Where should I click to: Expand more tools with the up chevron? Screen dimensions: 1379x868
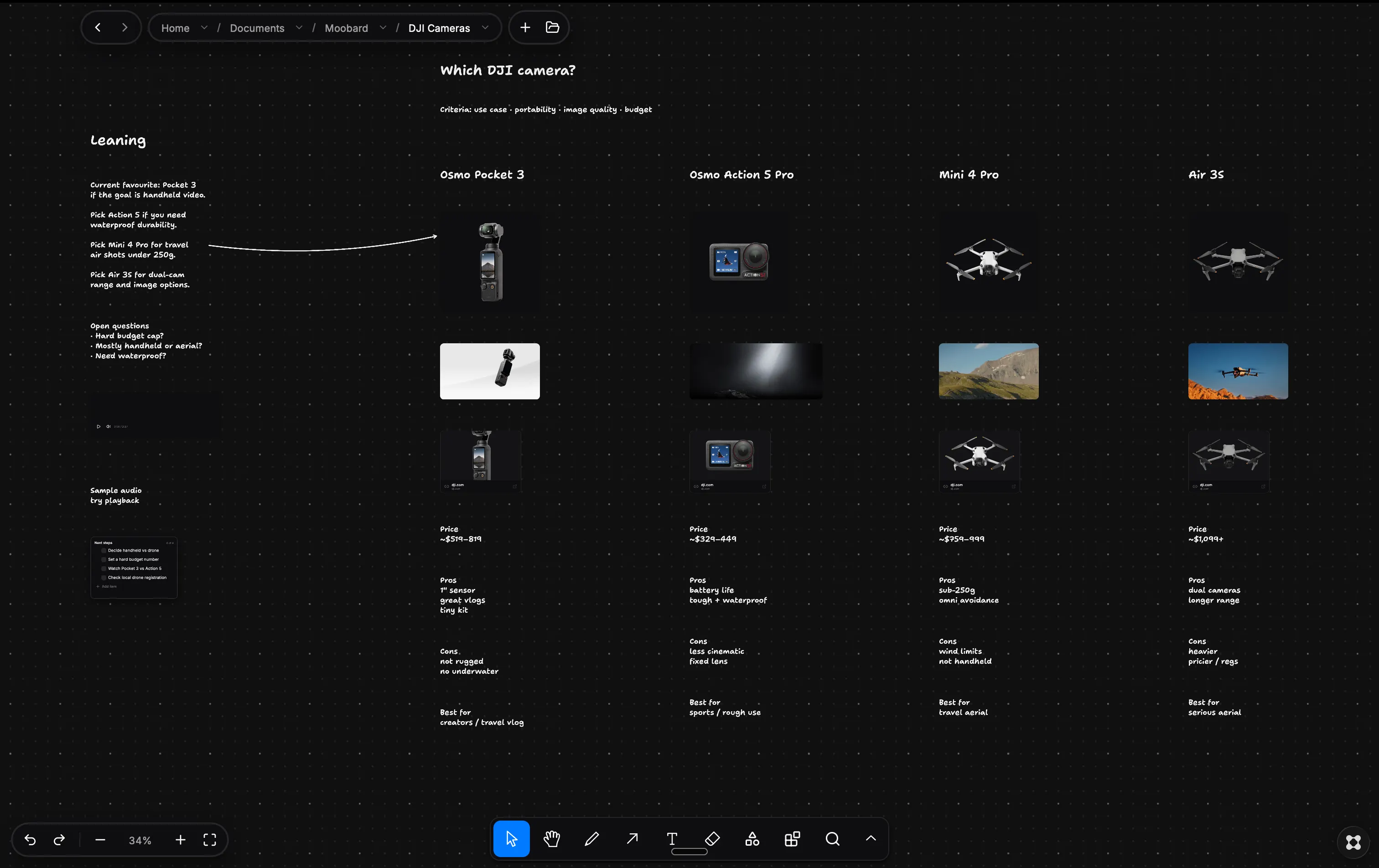[x=871, y=839]
